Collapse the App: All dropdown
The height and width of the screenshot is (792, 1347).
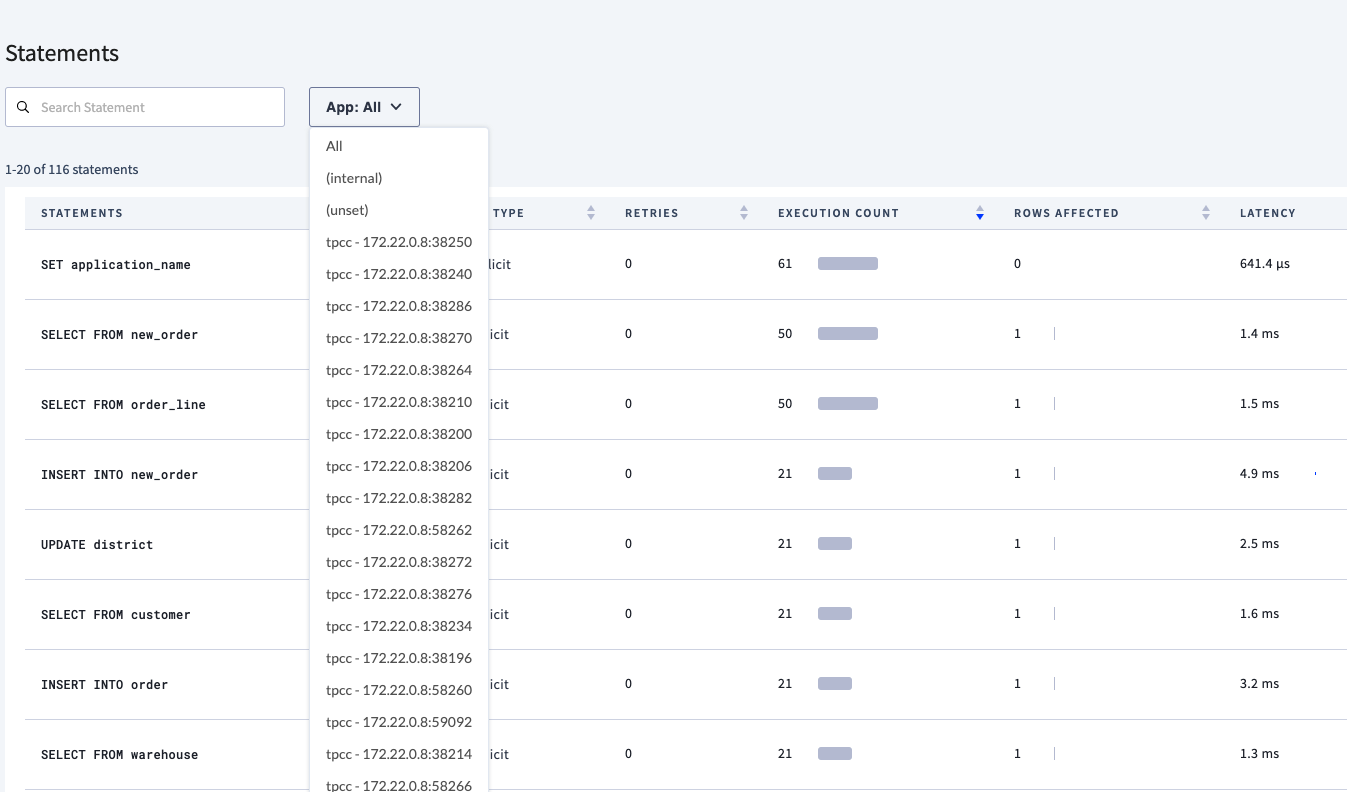[364, 107]
